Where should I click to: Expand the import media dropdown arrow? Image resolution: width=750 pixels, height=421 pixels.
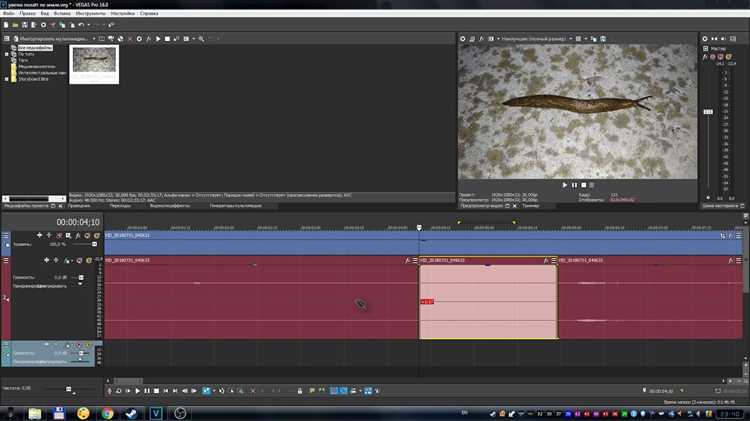(94, 39)
